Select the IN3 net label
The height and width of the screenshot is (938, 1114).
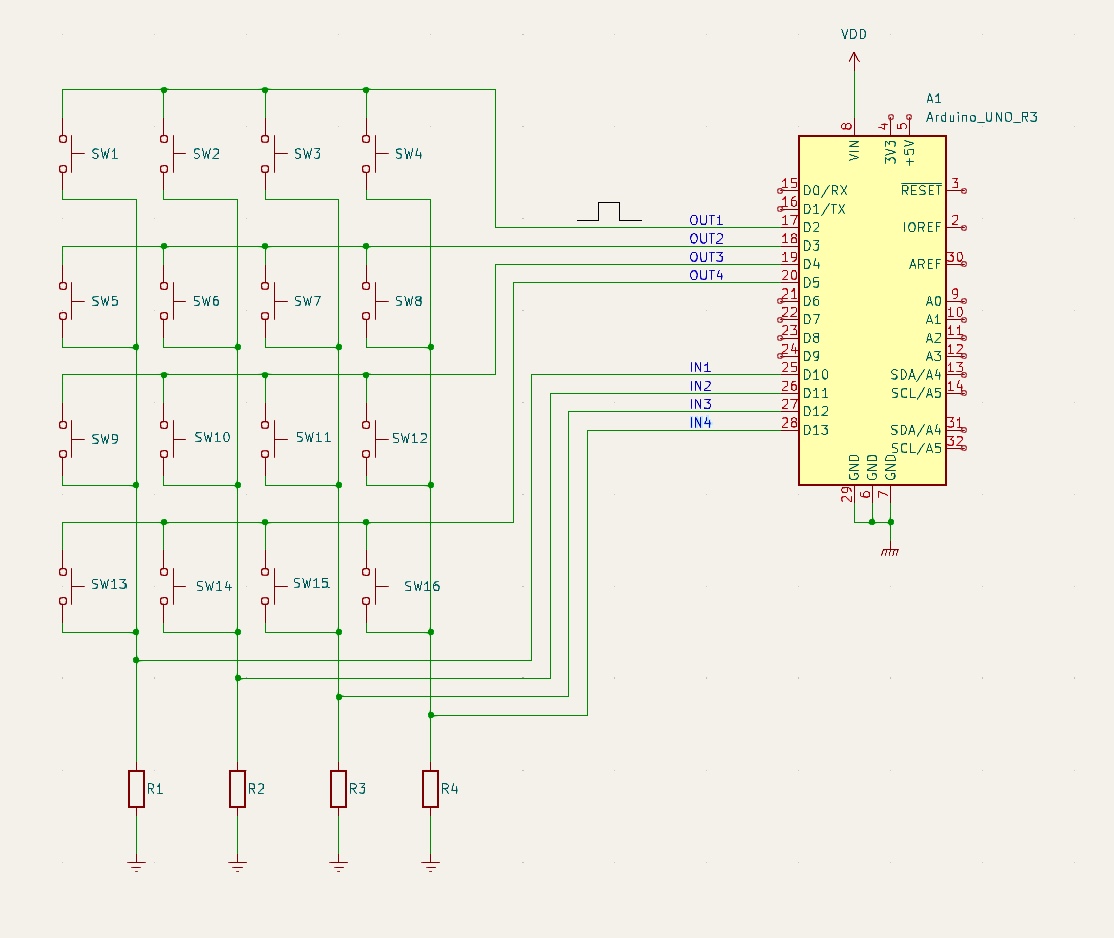700,404
